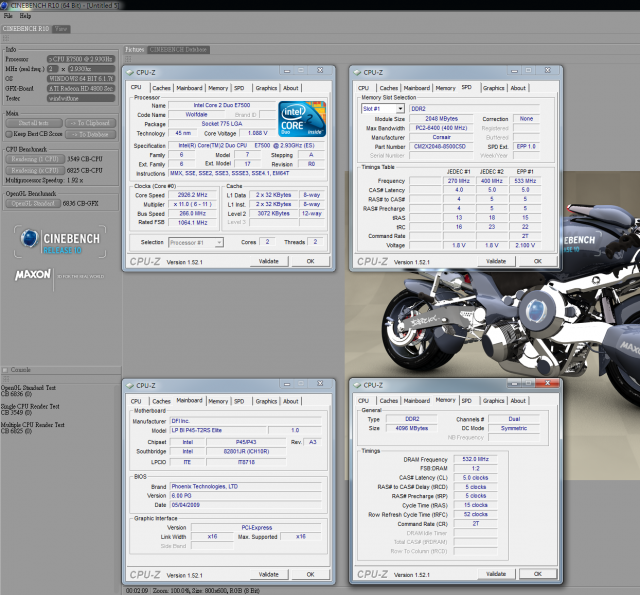640x595 pixels.
Task: Click the Tester name field
Action: pos(81,98)
